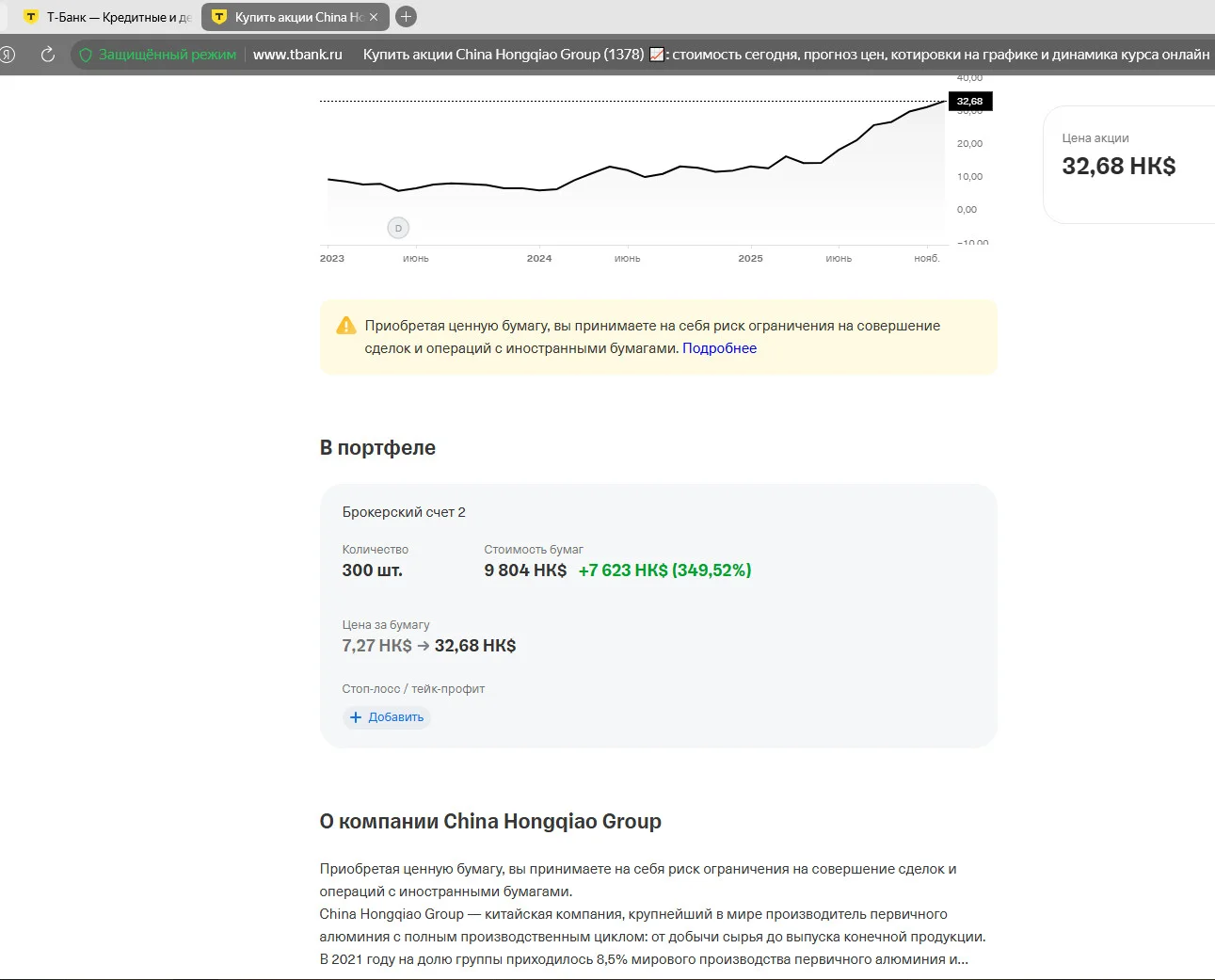Click the 32,68 price label on chart
This screenshot has width=1215, height=980.
[969, 101]
